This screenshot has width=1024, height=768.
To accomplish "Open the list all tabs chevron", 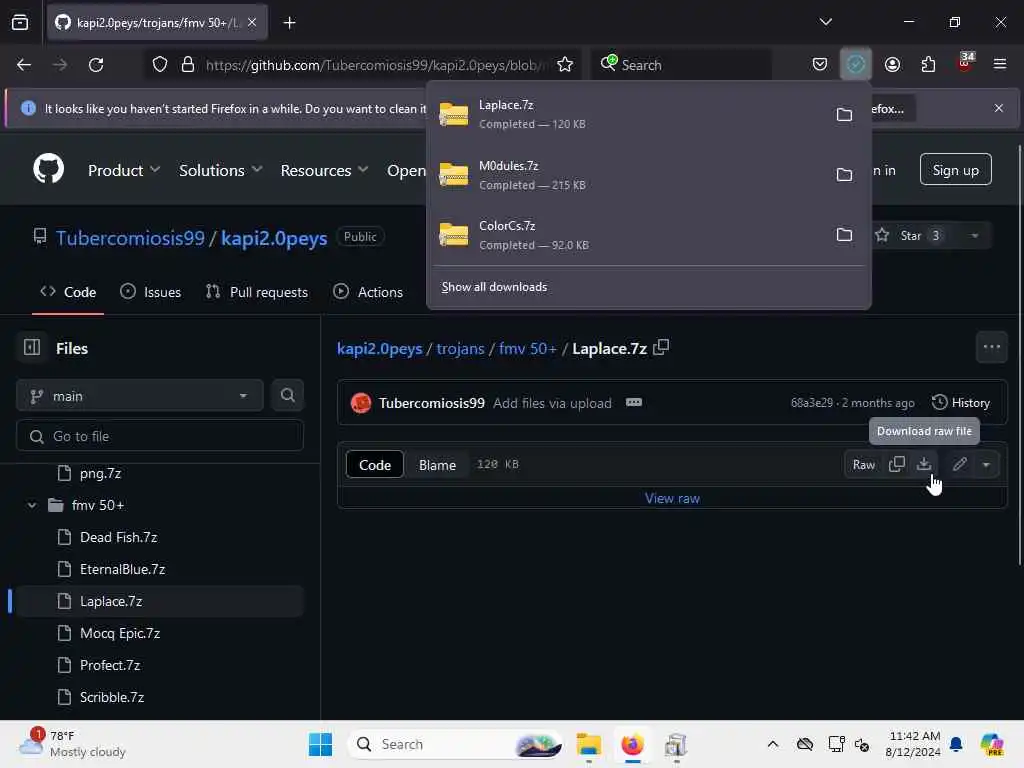I will click(825, 22).
